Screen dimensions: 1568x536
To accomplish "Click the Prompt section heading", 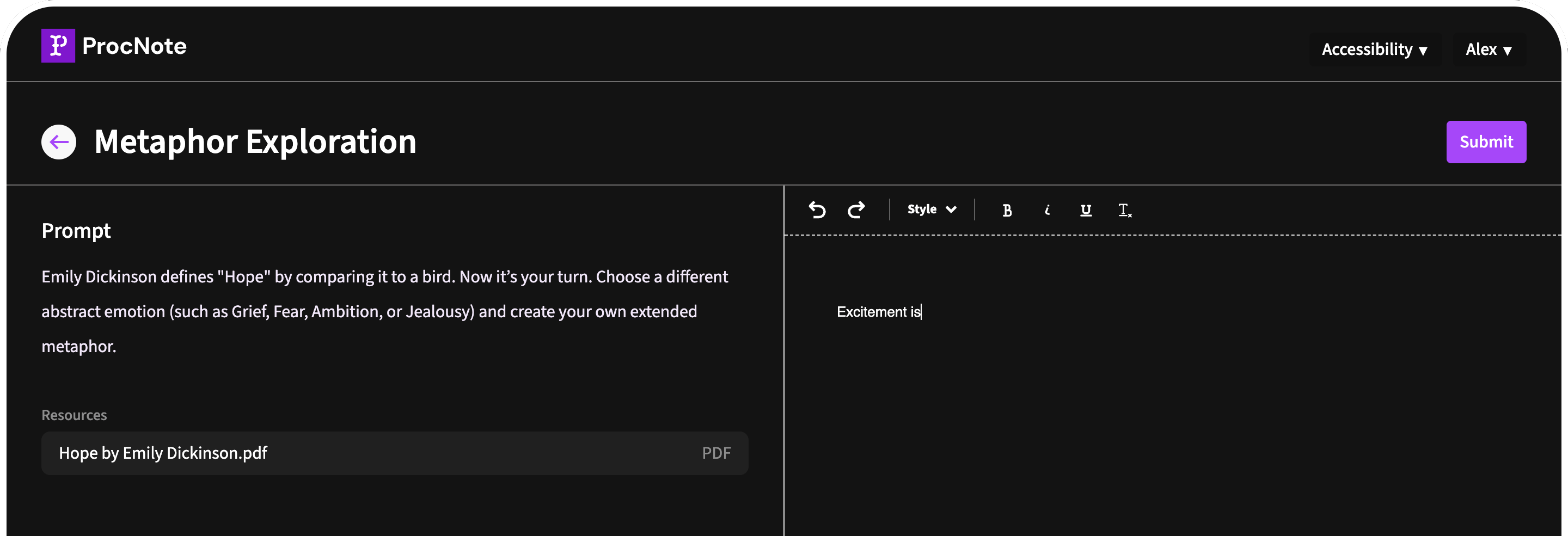I will click(x=76, y=231).
